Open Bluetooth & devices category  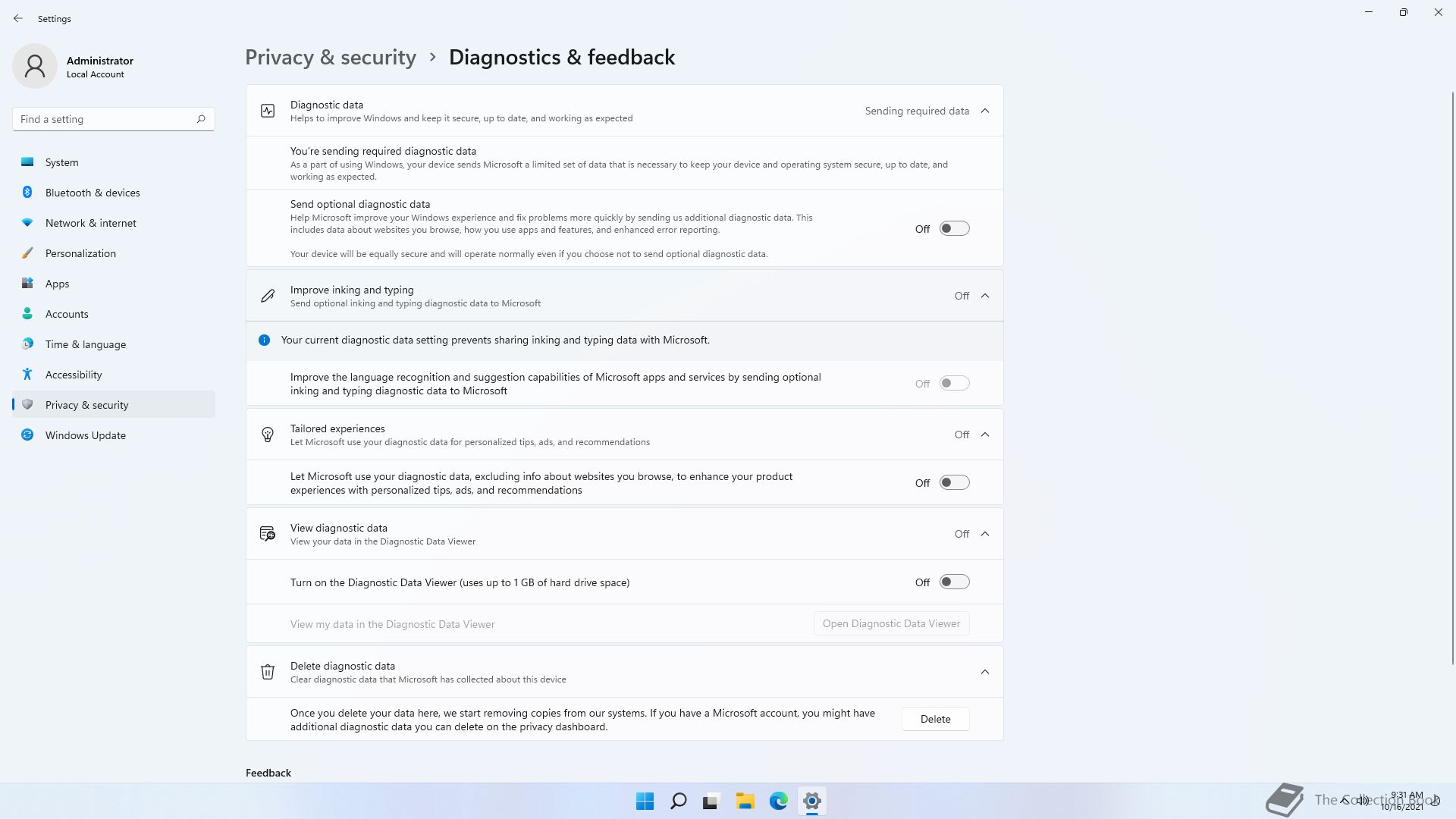(x=114, y=193)
